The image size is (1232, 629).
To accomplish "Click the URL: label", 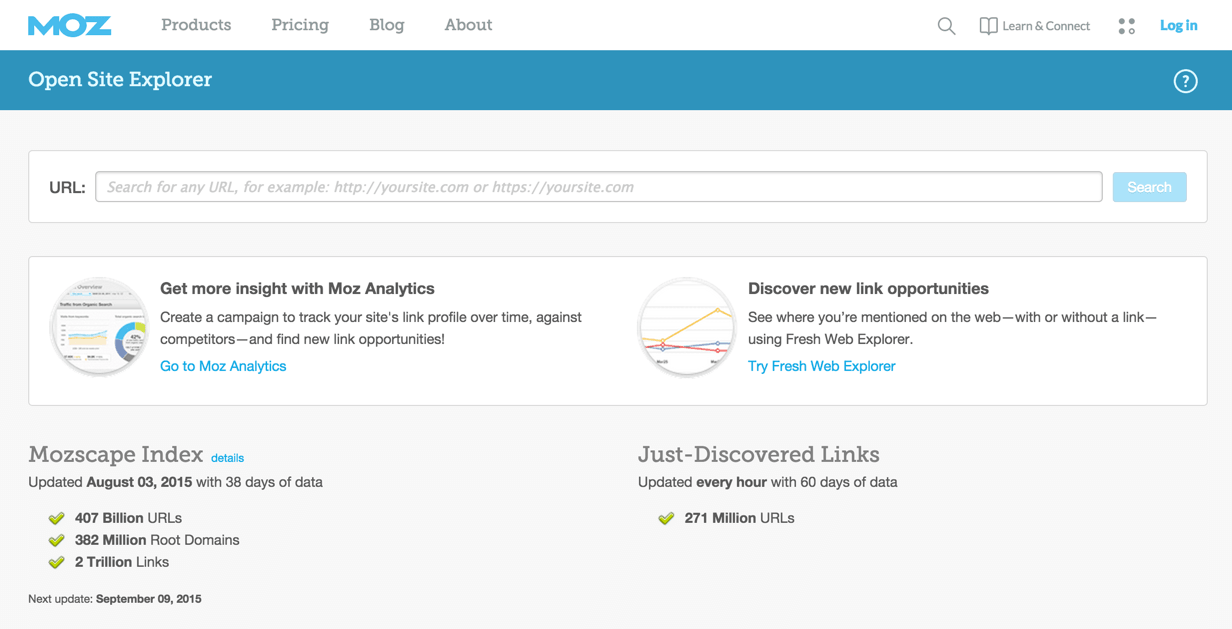I will click(67, 187).
